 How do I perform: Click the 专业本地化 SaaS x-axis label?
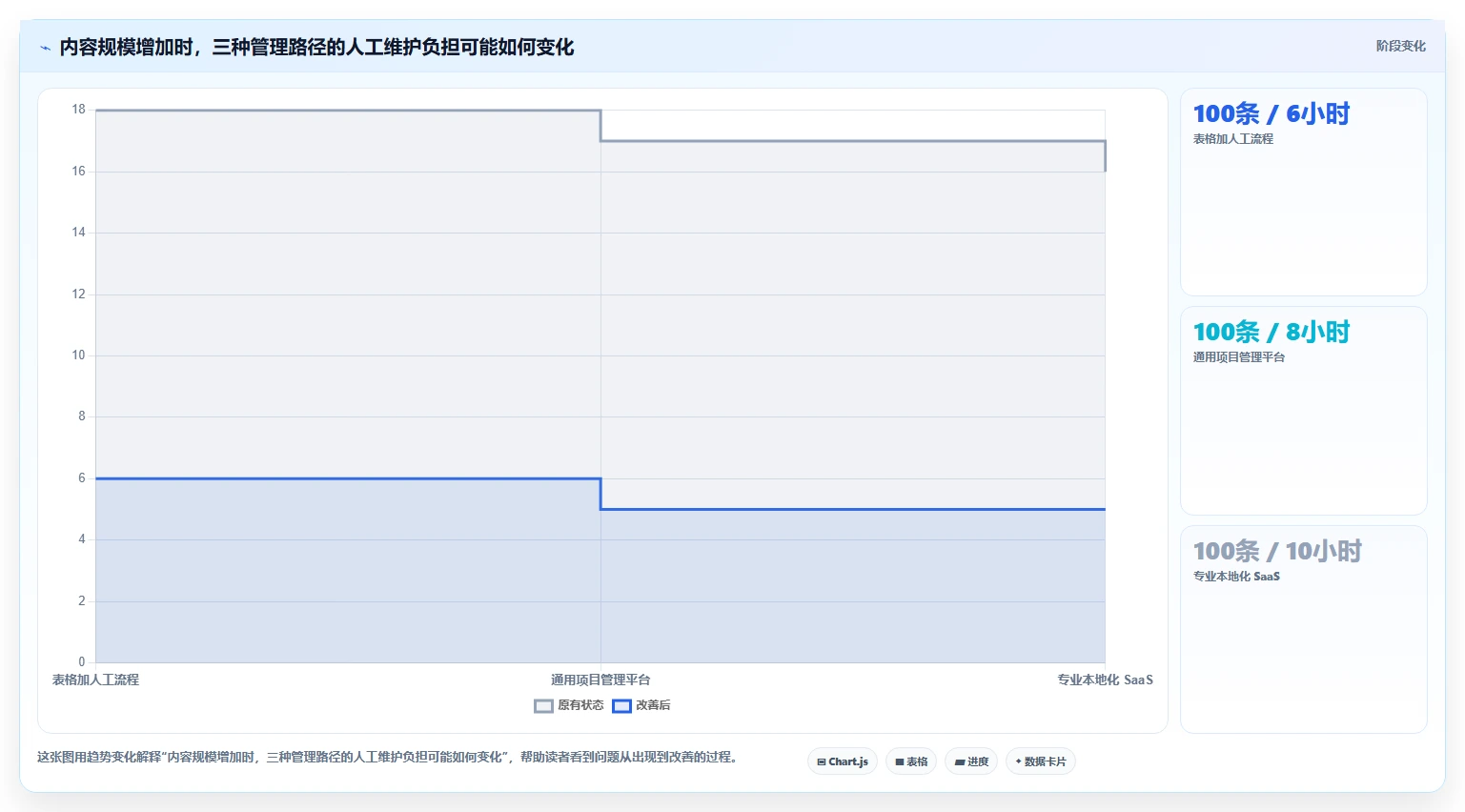click(x=1105, y=680)
